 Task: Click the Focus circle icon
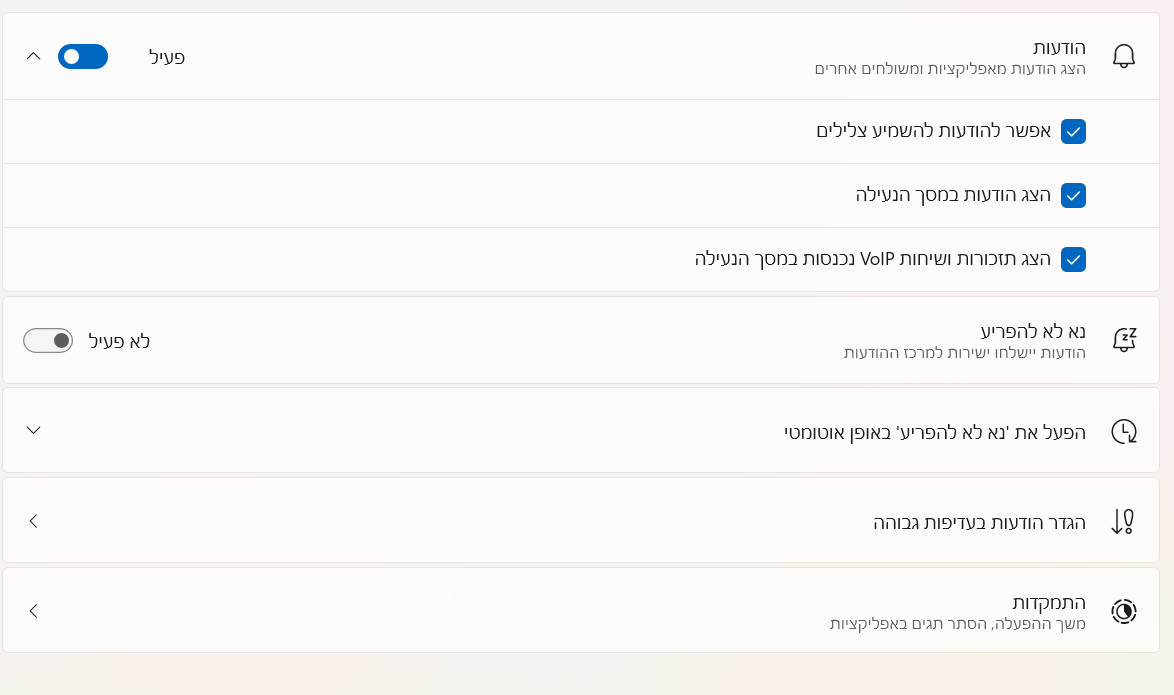click(x=1124, y=611)
